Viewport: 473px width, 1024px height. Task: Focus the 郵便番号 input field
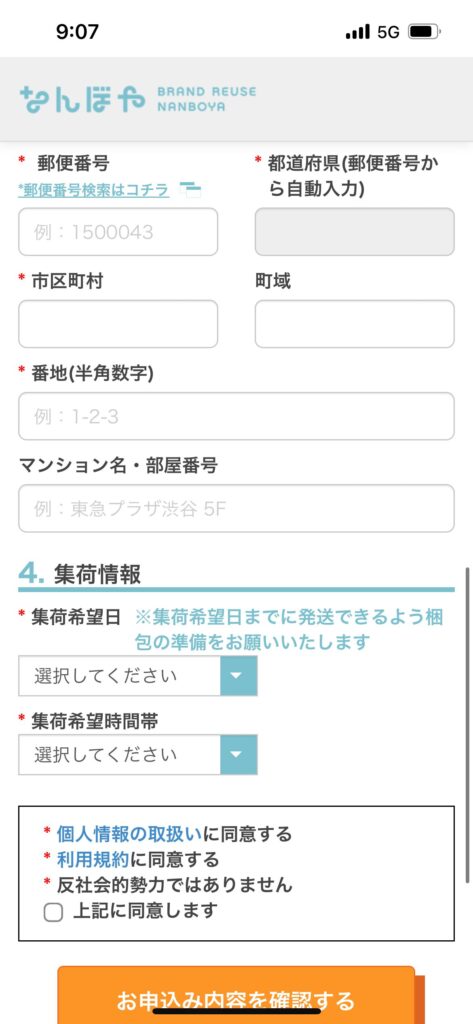coord(118,232)
